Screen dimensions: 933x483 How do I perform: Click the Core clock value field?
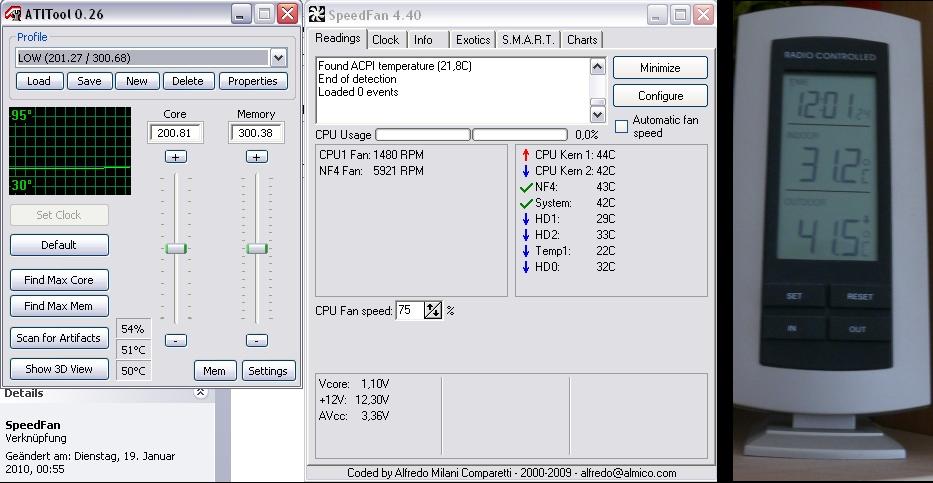(x=175, y=133)
